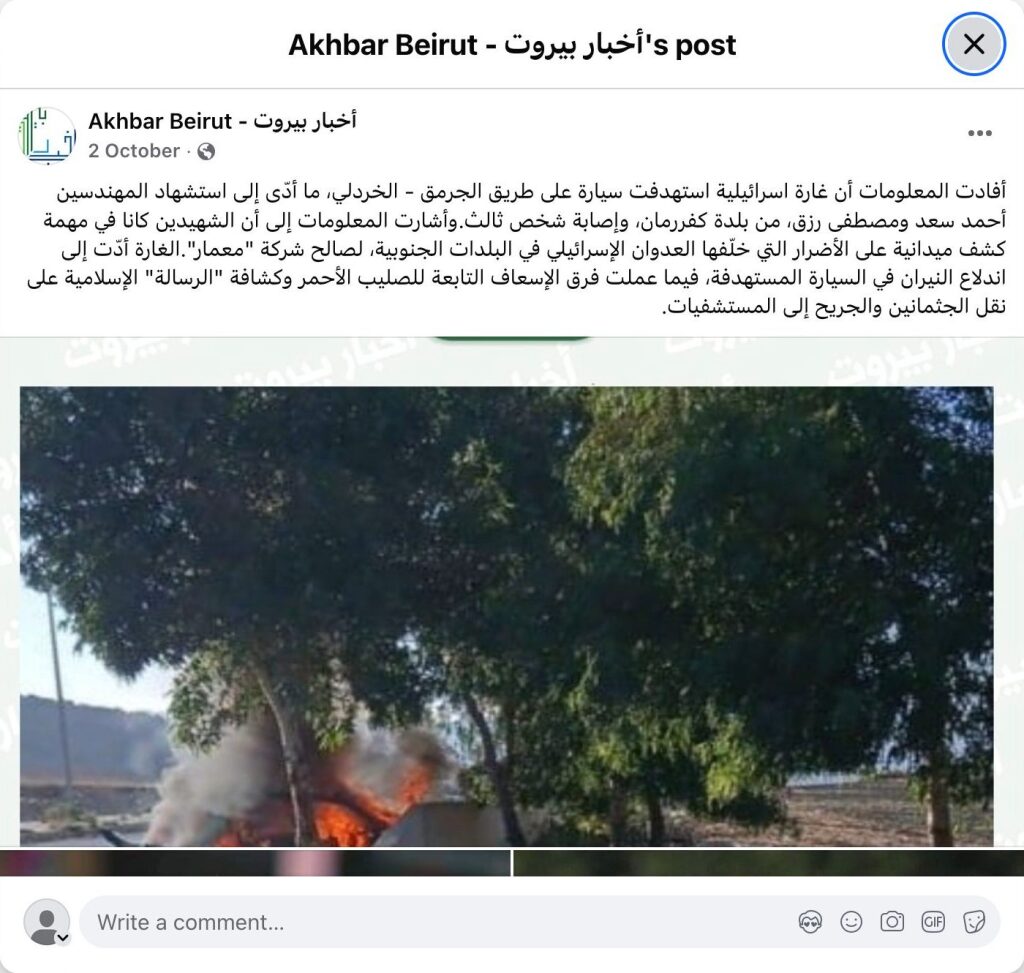Open the GIF picker

(933, 922)
